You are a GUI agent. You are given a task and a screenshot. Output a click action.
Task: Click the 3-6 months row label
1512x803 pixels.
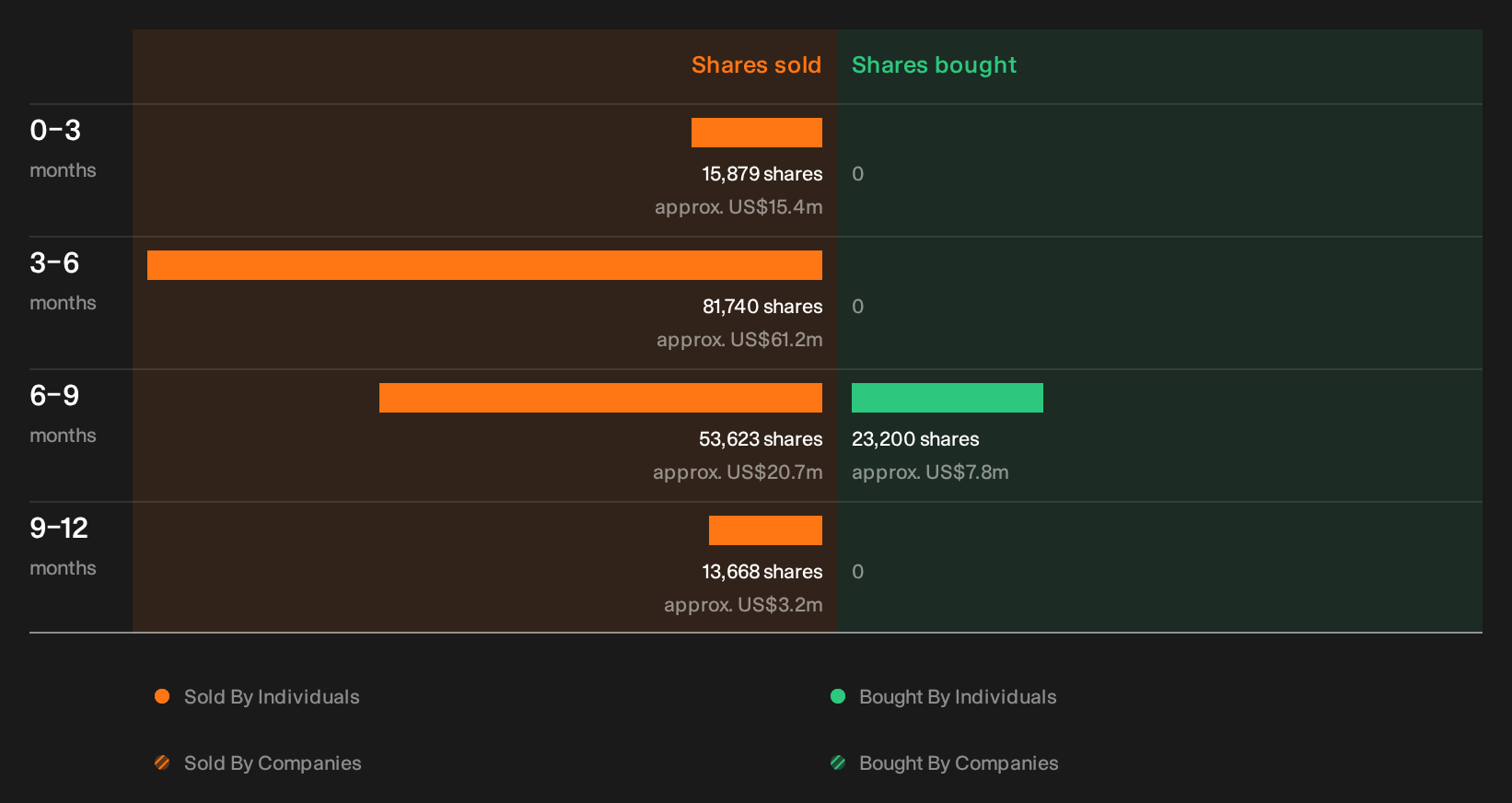(x=63, y=281)
